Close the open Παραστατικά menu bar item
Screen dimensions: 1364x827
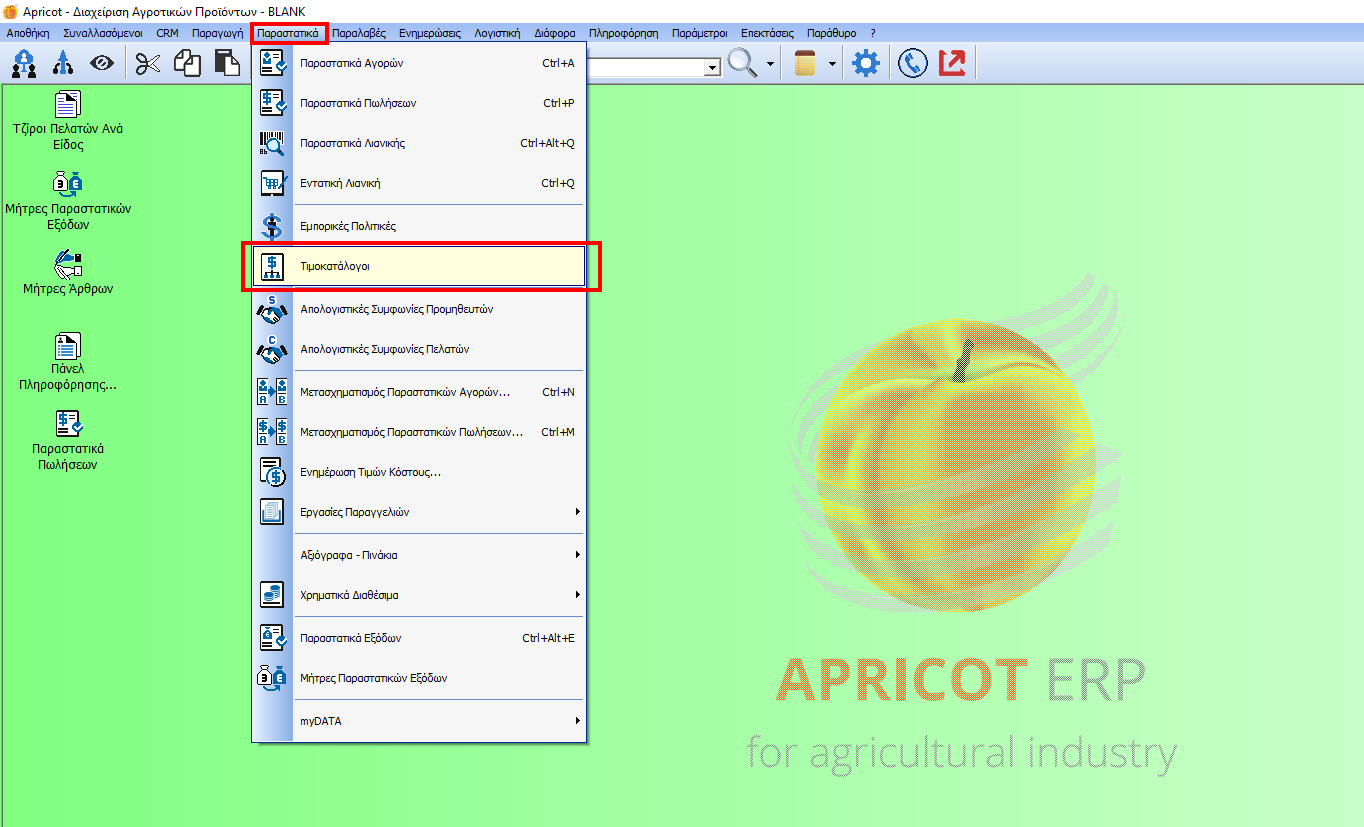coord(288,33)
